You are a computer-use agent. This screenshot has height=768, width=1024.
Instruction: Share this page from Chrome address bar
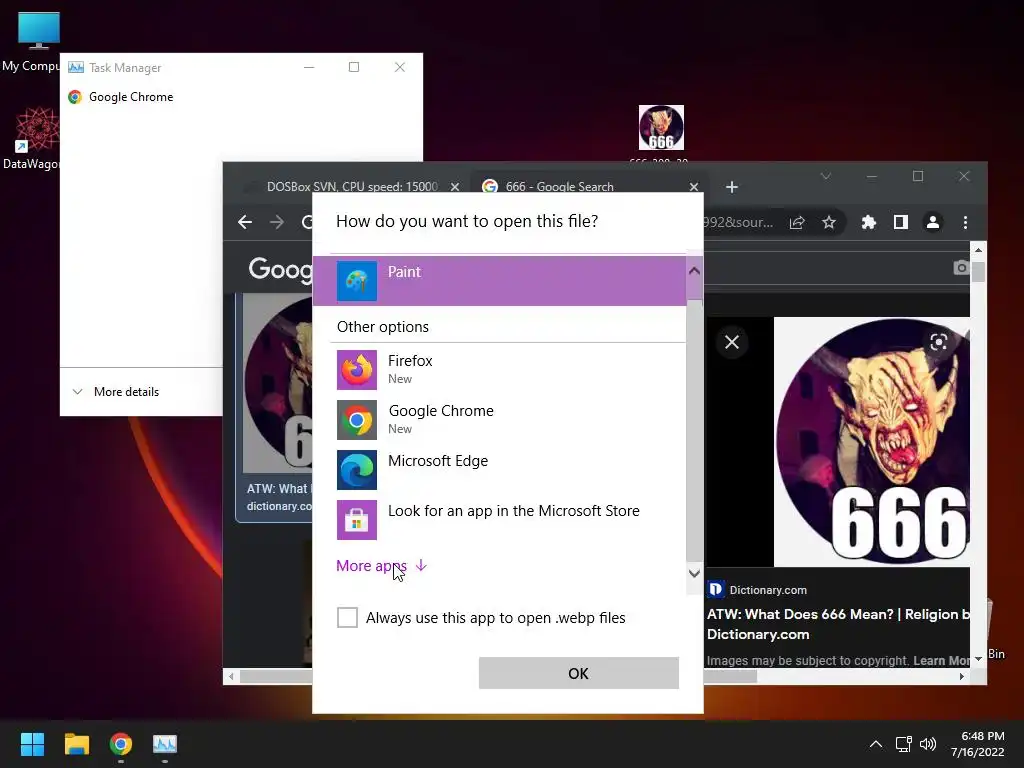pyautogui.click(x=797, y=223)
